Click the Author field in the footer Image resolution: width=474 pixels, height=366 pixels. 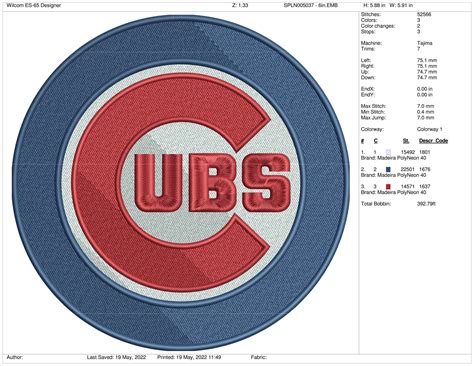pos(15,357)
